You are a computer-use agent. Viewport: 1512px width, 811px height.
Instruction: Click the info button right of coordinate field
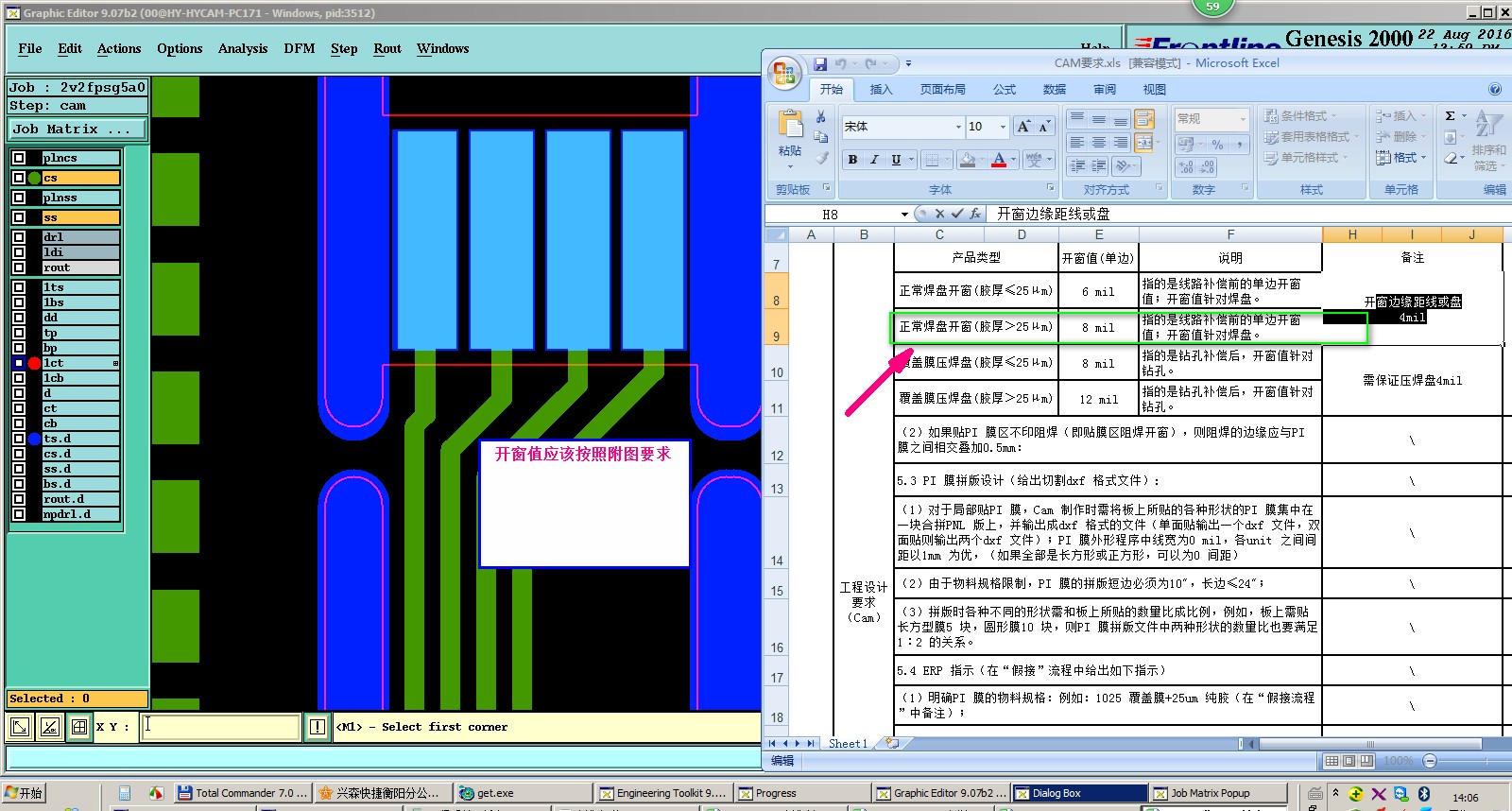[318, 727]
